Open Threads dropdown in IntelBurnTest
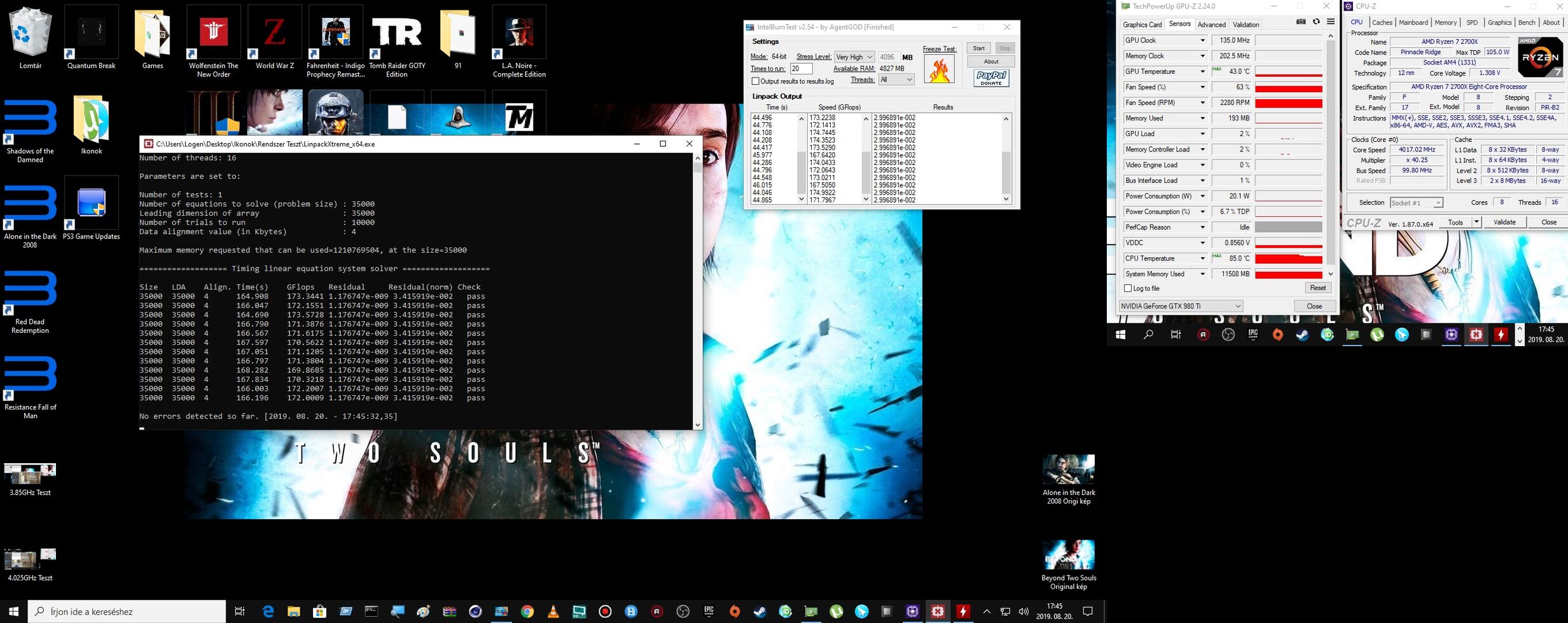The image size is (1568, 623). pyautogui.click(x=896, y=80)
